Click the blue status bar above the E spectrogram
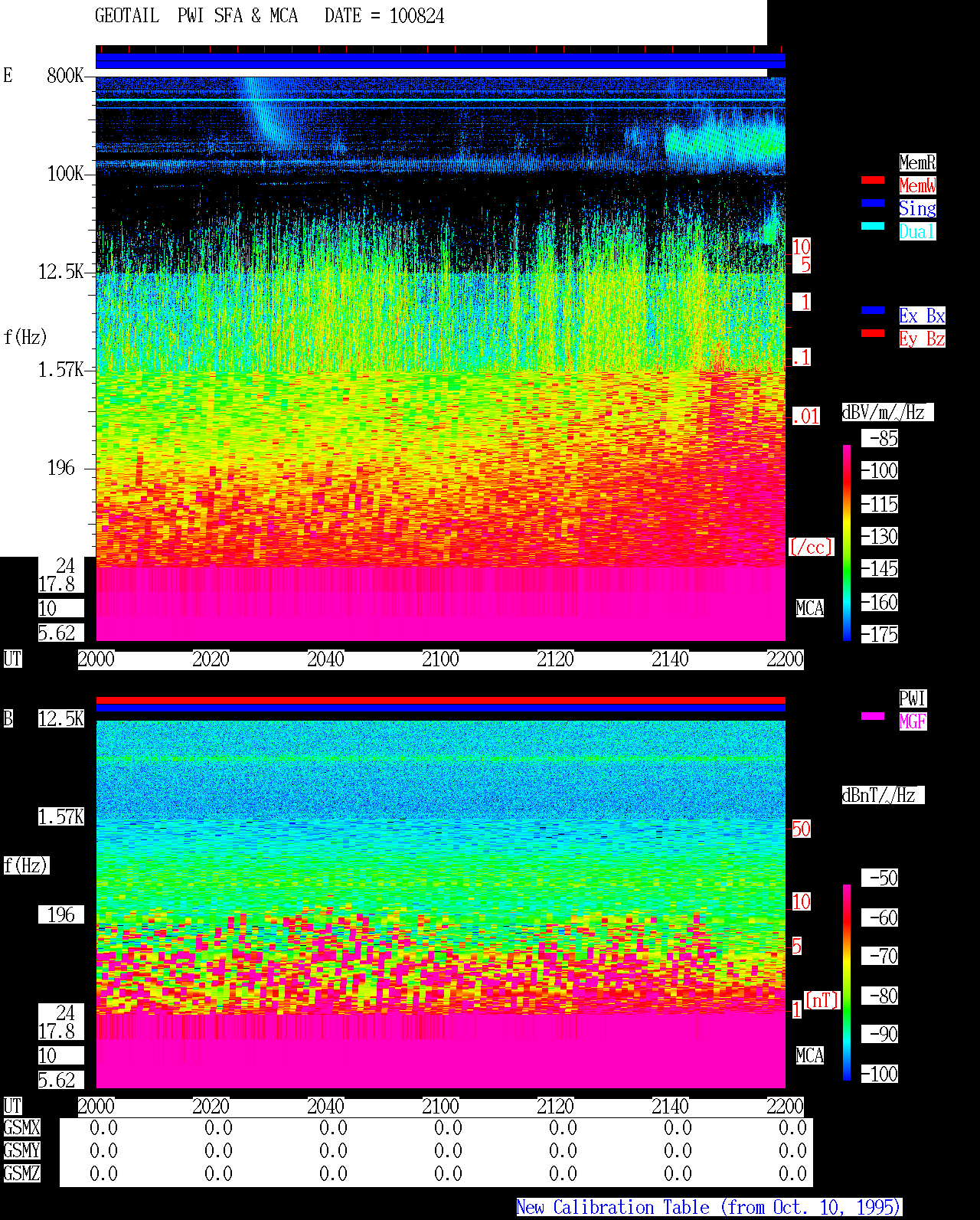980x1220 pixels. point(440,61)
